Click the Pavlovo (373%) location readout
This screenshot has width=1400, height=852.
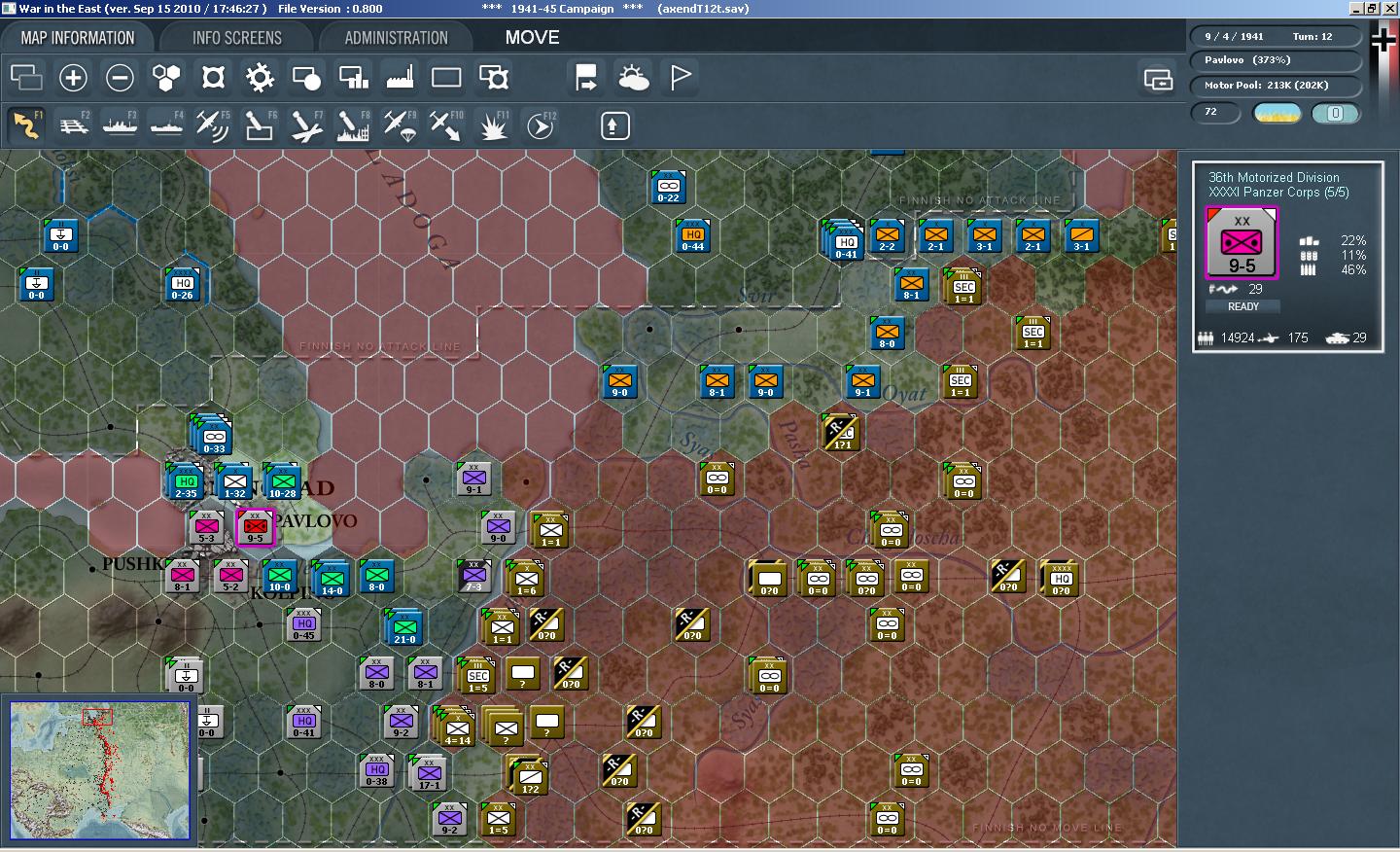pos(1276,60)
